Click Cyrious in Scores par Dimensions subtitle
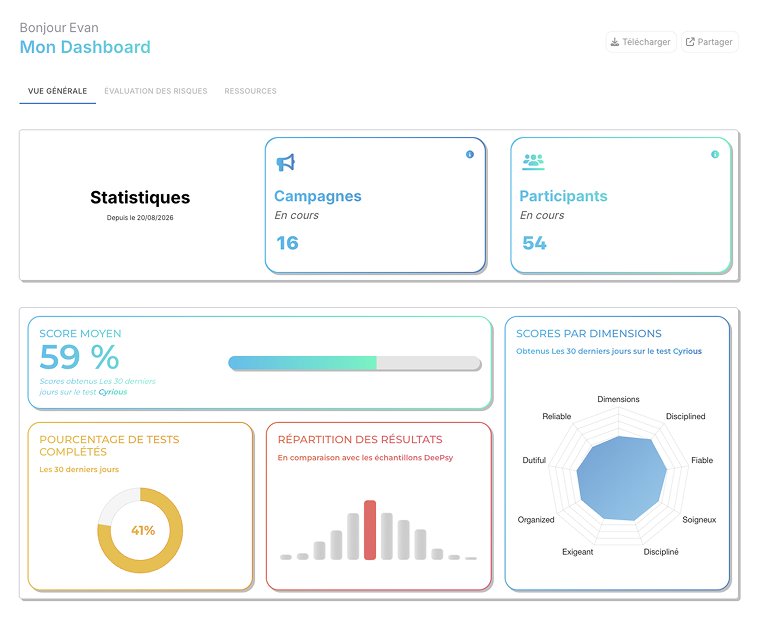This screenshot has width=761, height=621. [x=687, y=351]
